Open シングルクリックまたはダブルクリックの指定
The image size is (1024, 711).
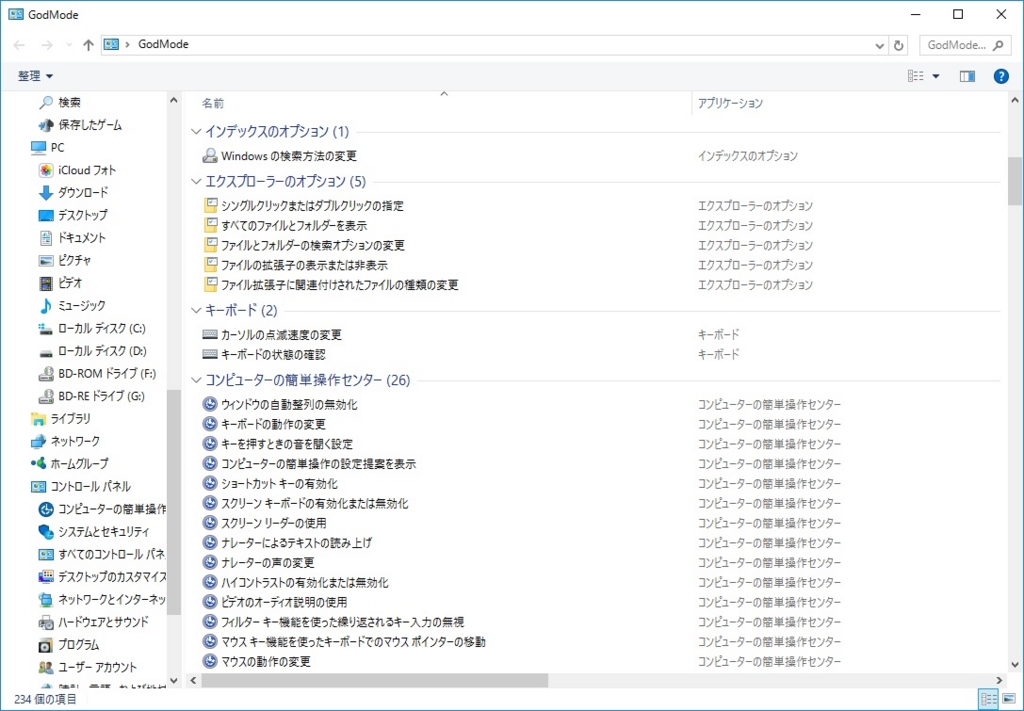pyautogui.click(x=312, y=206)
